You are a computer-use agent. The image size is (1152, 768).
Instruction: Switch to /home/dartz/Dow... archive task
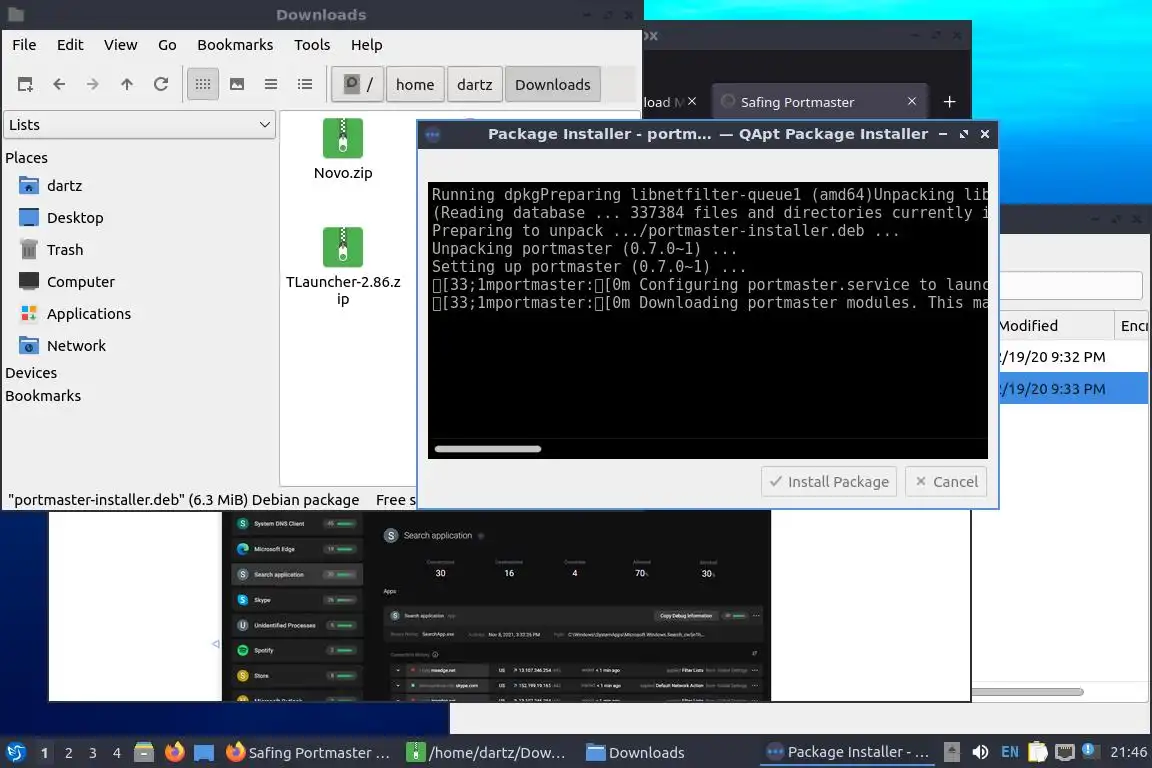[x=486, y=753]
